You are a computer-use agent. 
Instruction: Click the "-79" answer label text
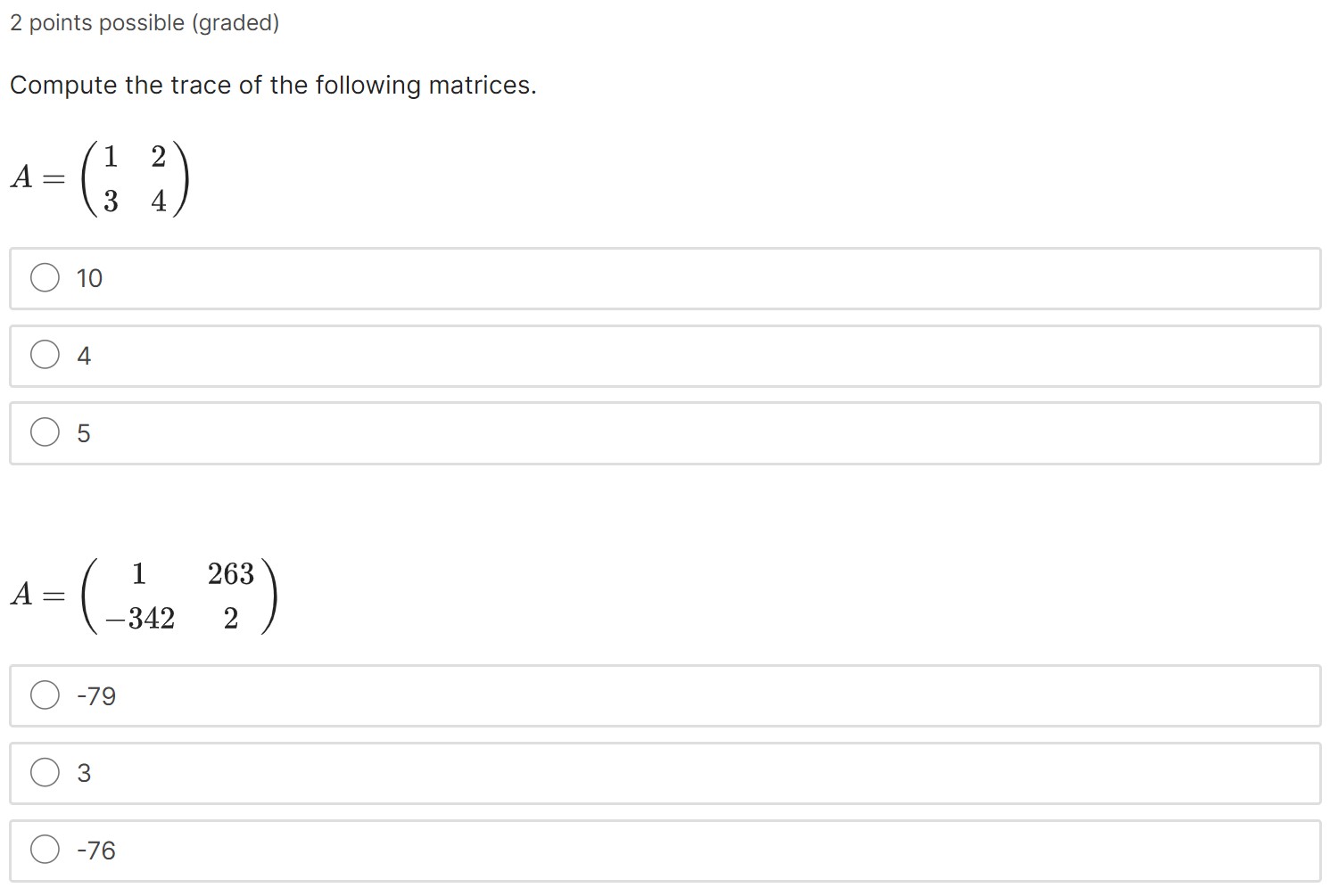pyautogui.click(x=96, y=695)
